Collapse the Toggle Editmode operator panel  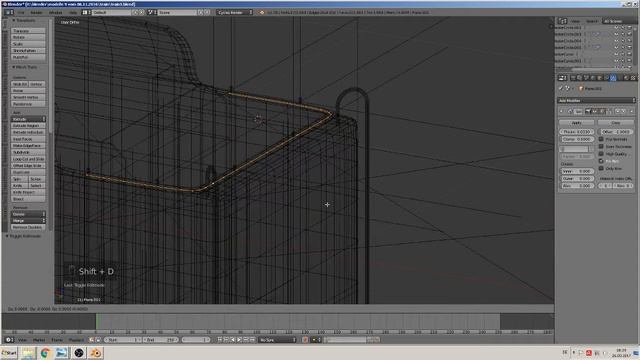coord(7,236)
